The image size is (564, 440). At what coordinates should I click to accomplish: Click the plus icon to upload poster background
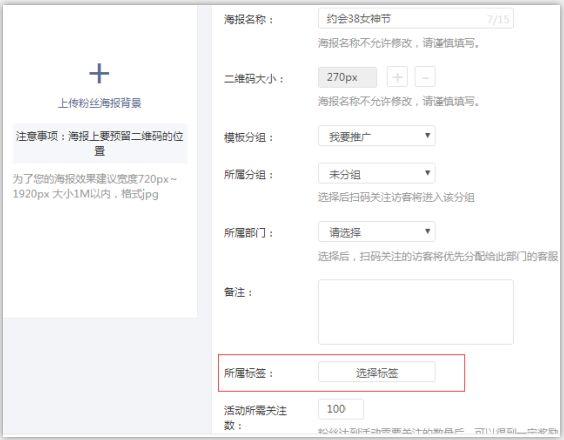pos(99,73)
